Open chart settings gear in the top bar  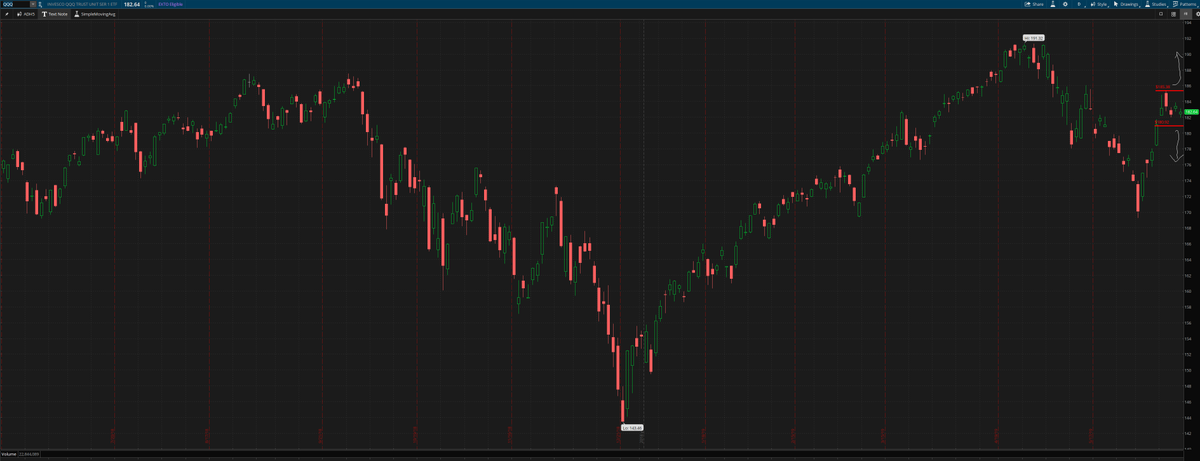pos(1065,4)
